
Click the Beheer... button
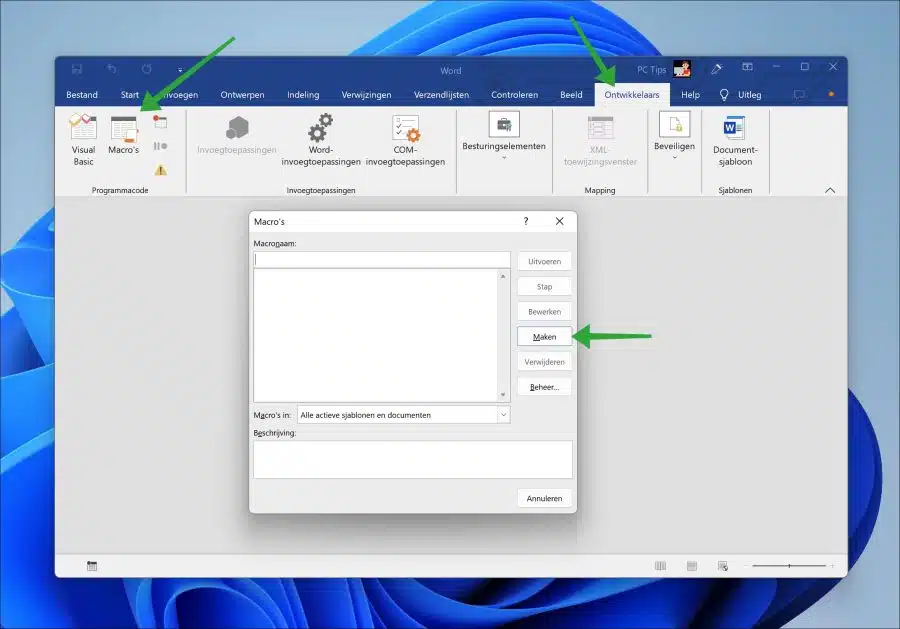coord(544,387)
